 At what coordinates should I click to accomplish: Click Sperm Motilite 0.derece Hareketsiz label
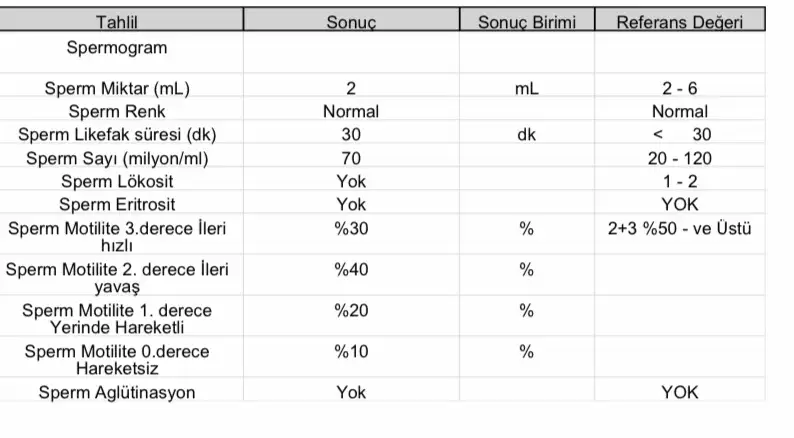pyautogui.click(x=117, y=359)
